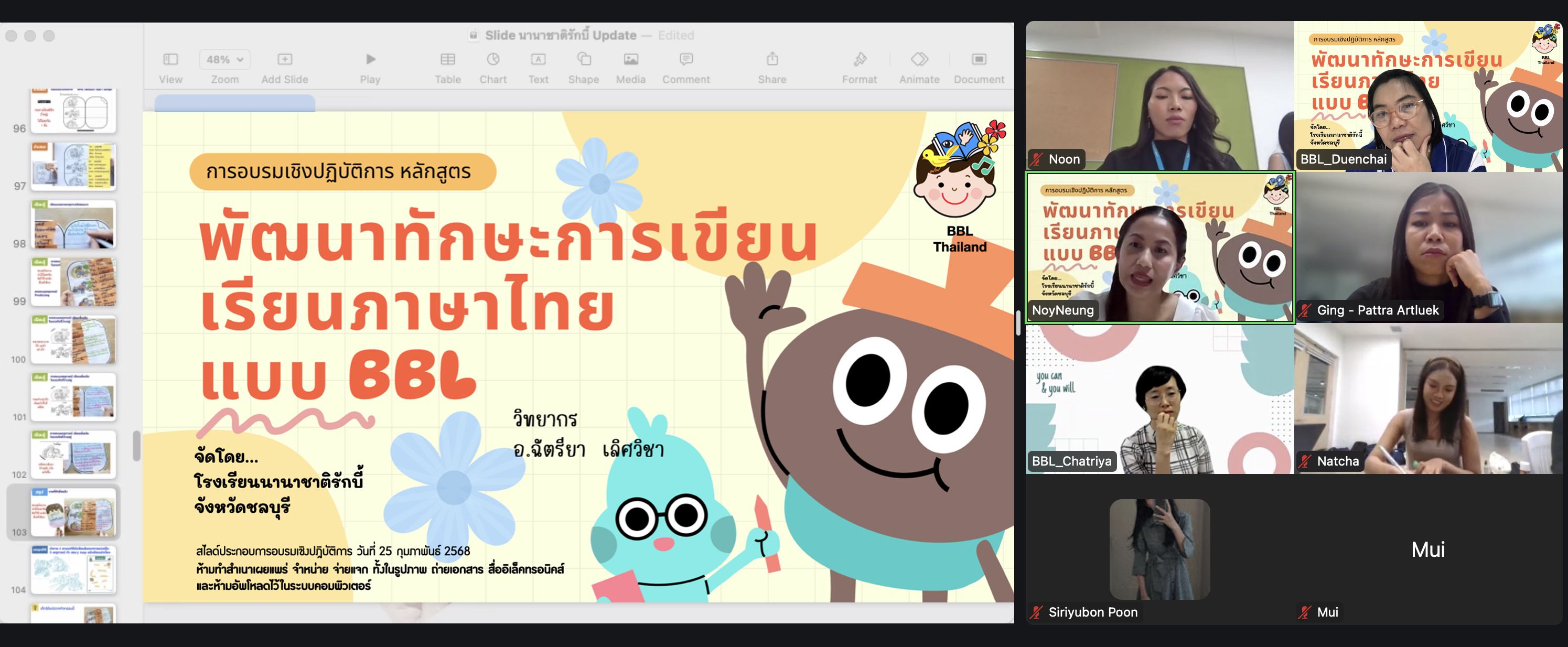The height and width of the screenshot is (647, 1568).
Task: Click the slide navigator scrollbar
Action: pyautogui.click(x=136, y=446)
